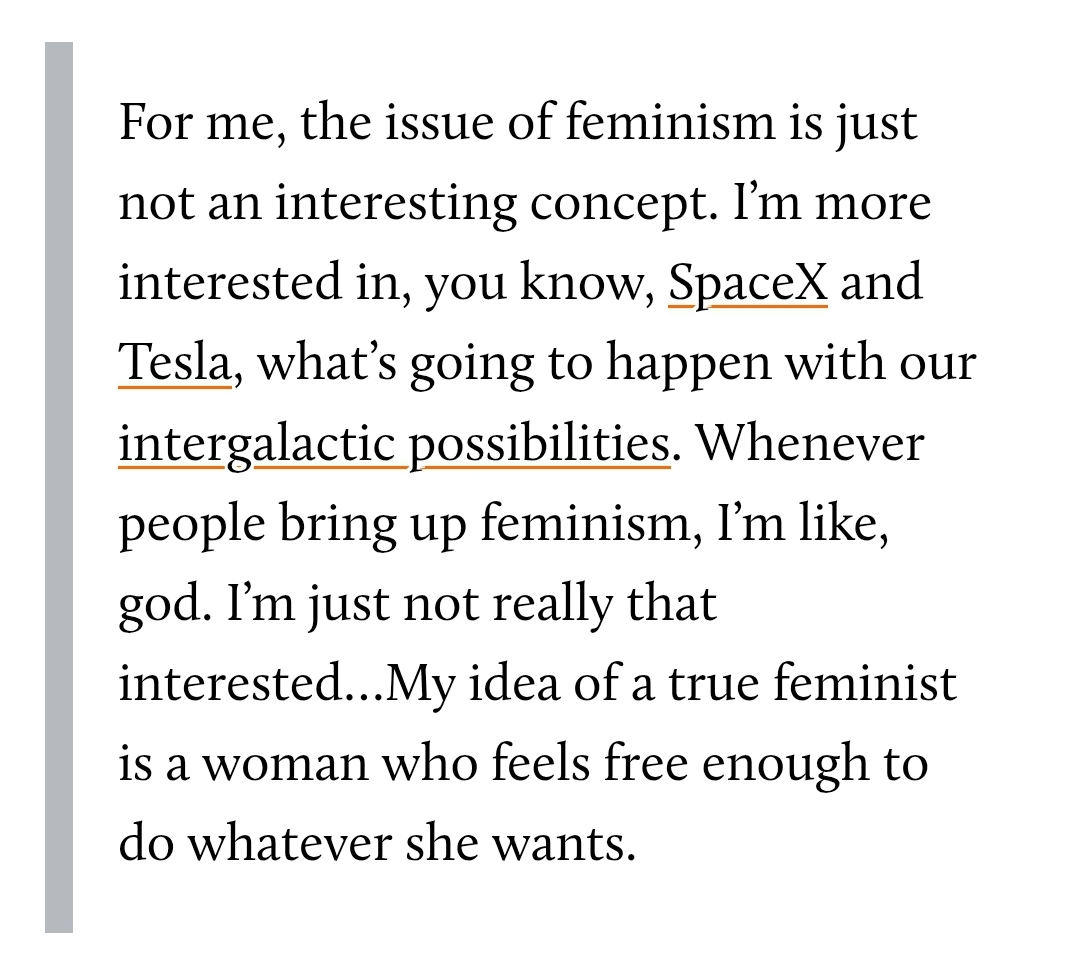Viewport: 1080px width, 975px height.
Task: Click the word "intergalactic" in the link
Action: click(257, 443)
